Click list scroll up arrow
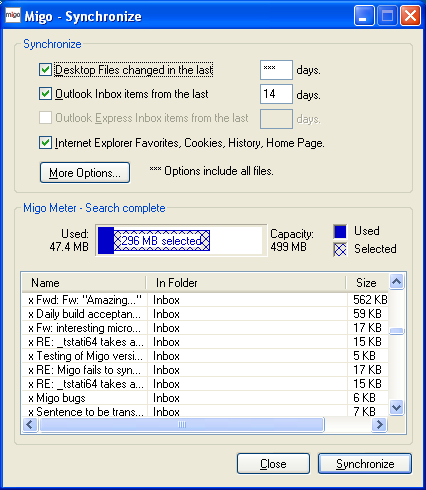This screenshot has width=426, height=490. coord(397,282)
